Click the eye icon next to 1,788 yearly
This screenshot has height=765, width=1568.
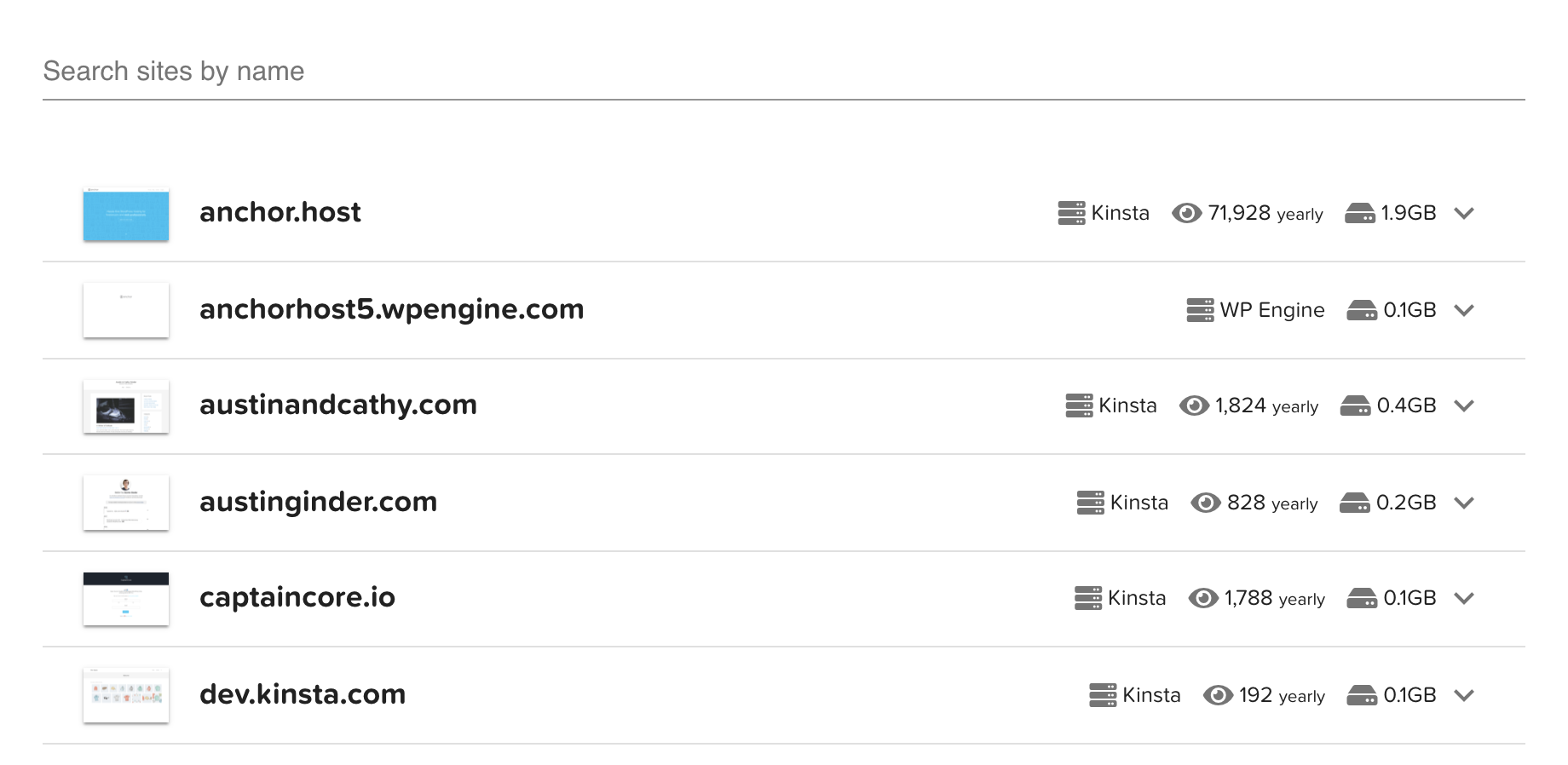click(1203, 598)
